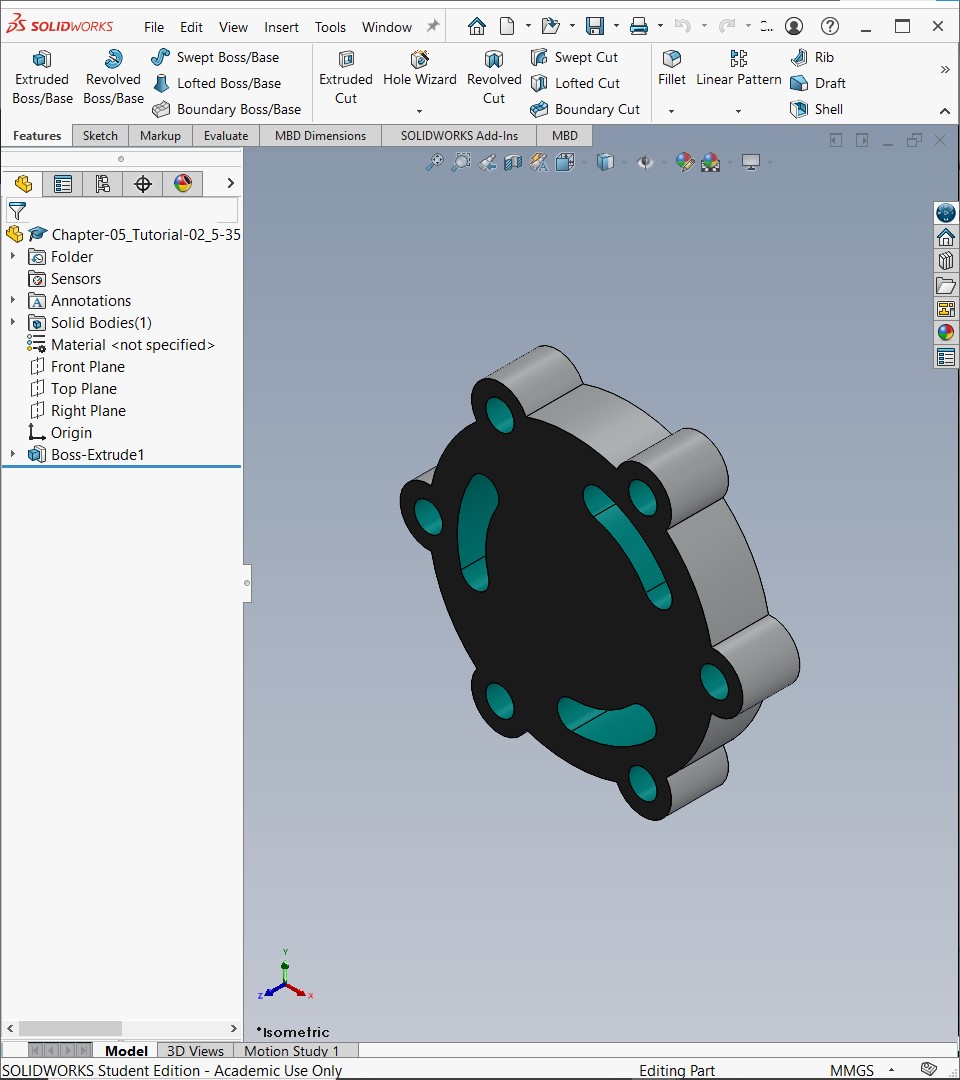The height and width of the screenshot is (1080, 960).
Task: Choose the Extruded Cut tool
Action: point(346,77)
